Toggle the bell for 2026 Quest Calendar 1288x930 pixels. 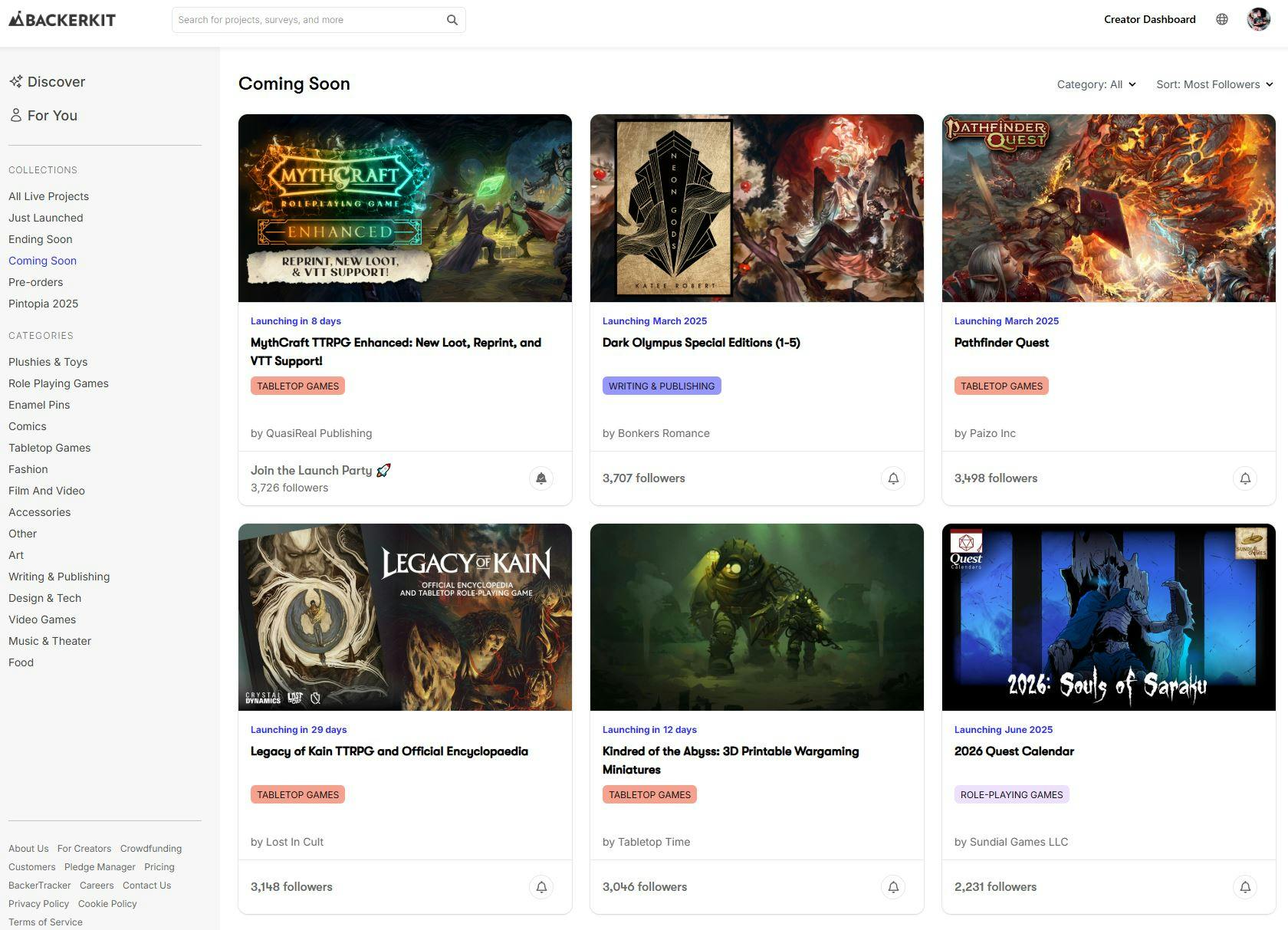[1245, 886]
